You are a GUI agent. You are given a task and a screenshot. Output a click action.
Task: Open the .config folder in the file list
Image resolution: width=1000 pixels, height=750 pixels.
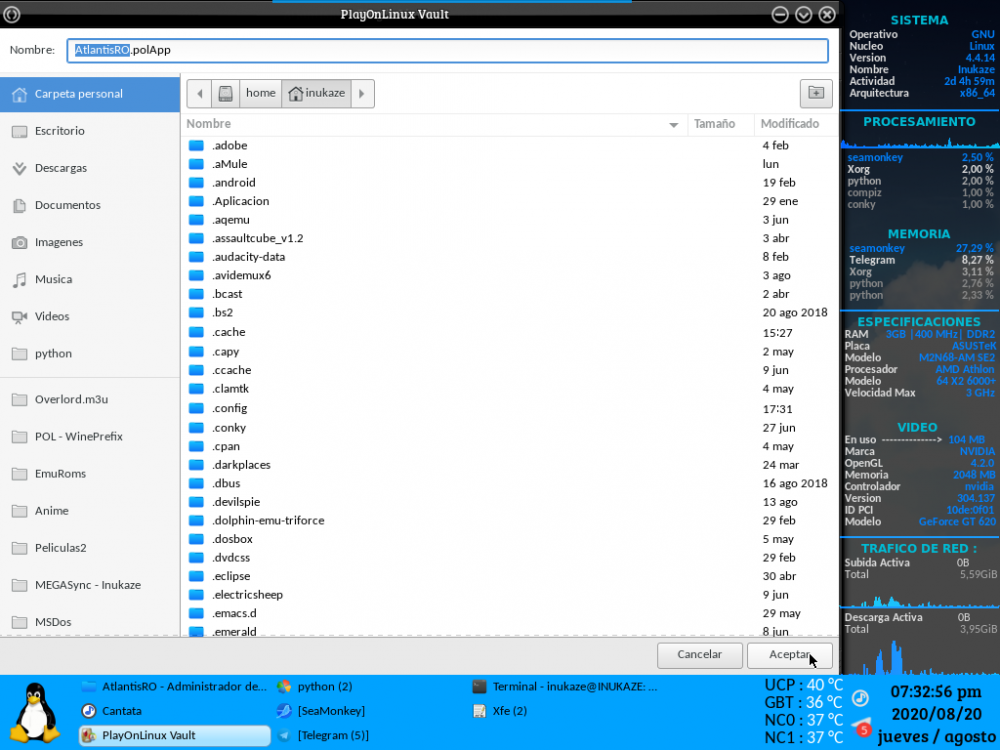point(229,408)
